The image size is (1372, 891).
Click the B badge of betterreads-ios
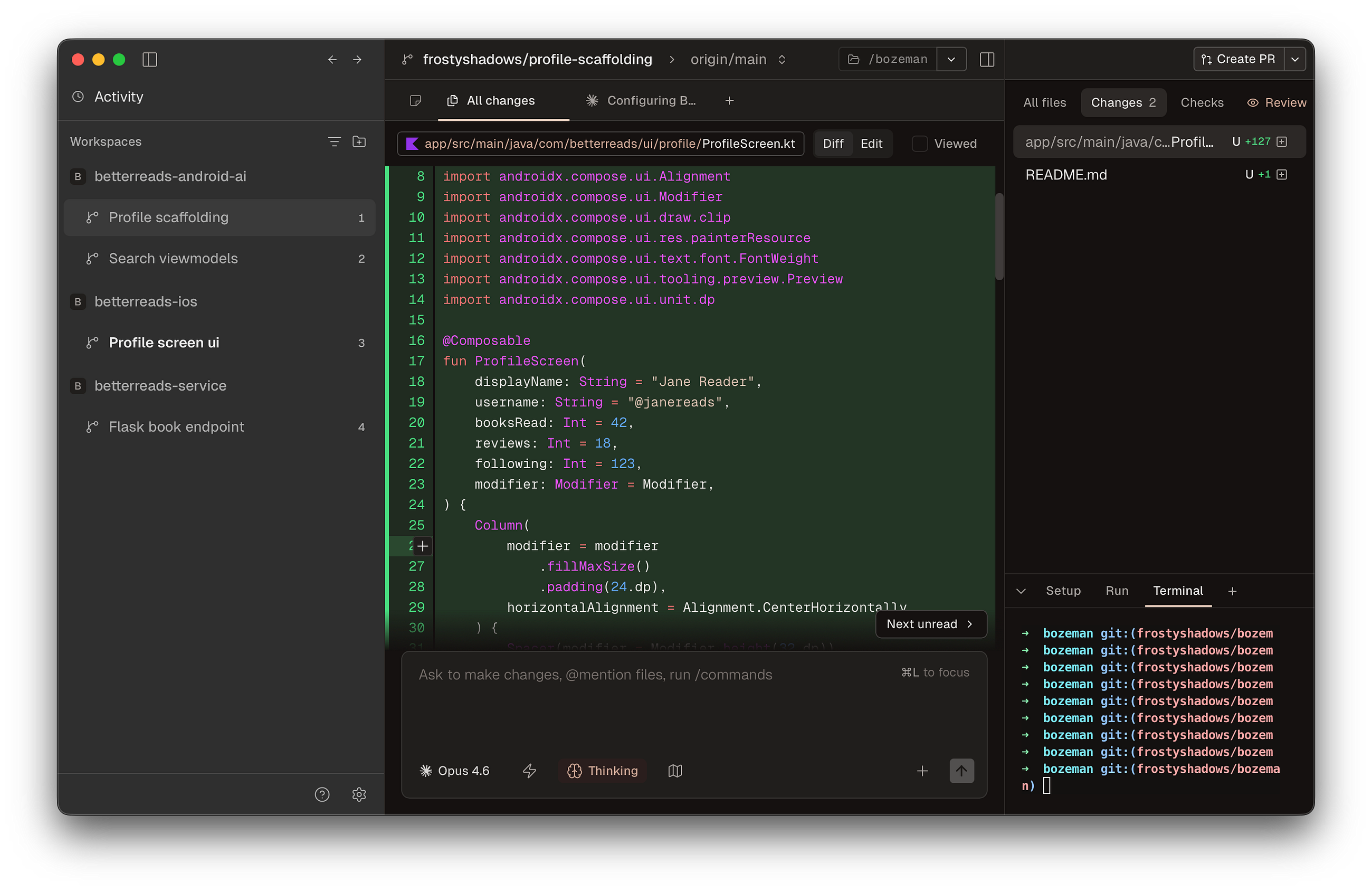[x=78, y=301]
